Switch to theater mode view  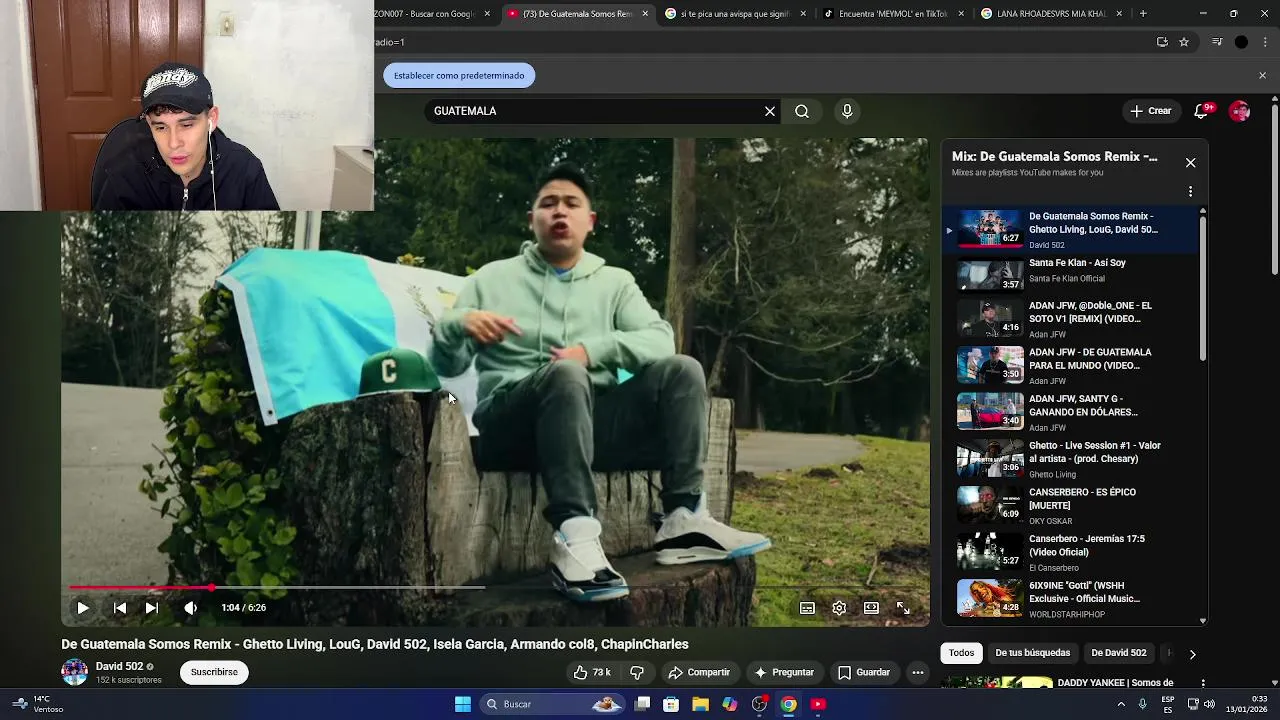pos(871,608)
